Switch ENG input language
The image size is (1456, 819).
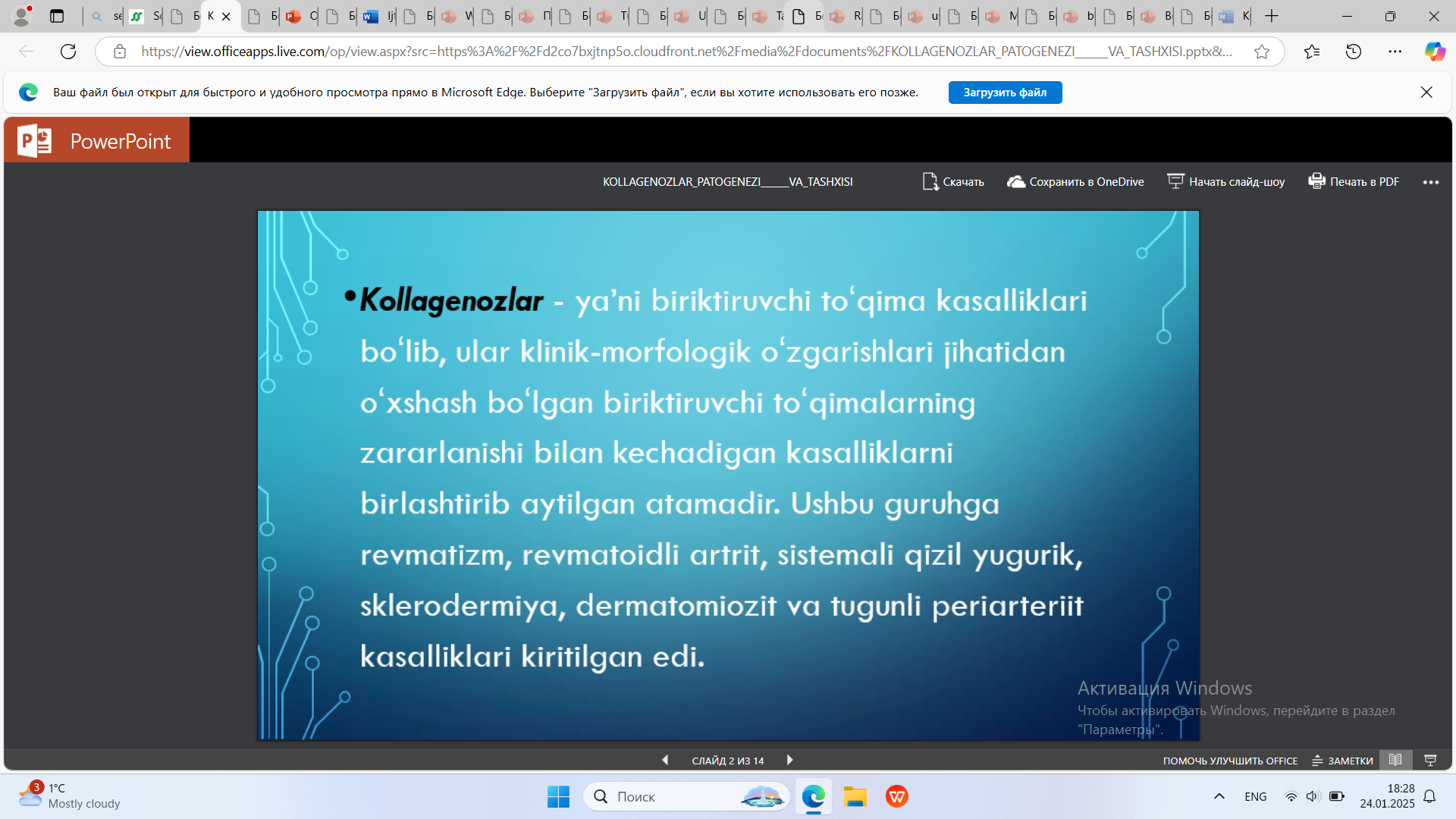coord(1255,796)
